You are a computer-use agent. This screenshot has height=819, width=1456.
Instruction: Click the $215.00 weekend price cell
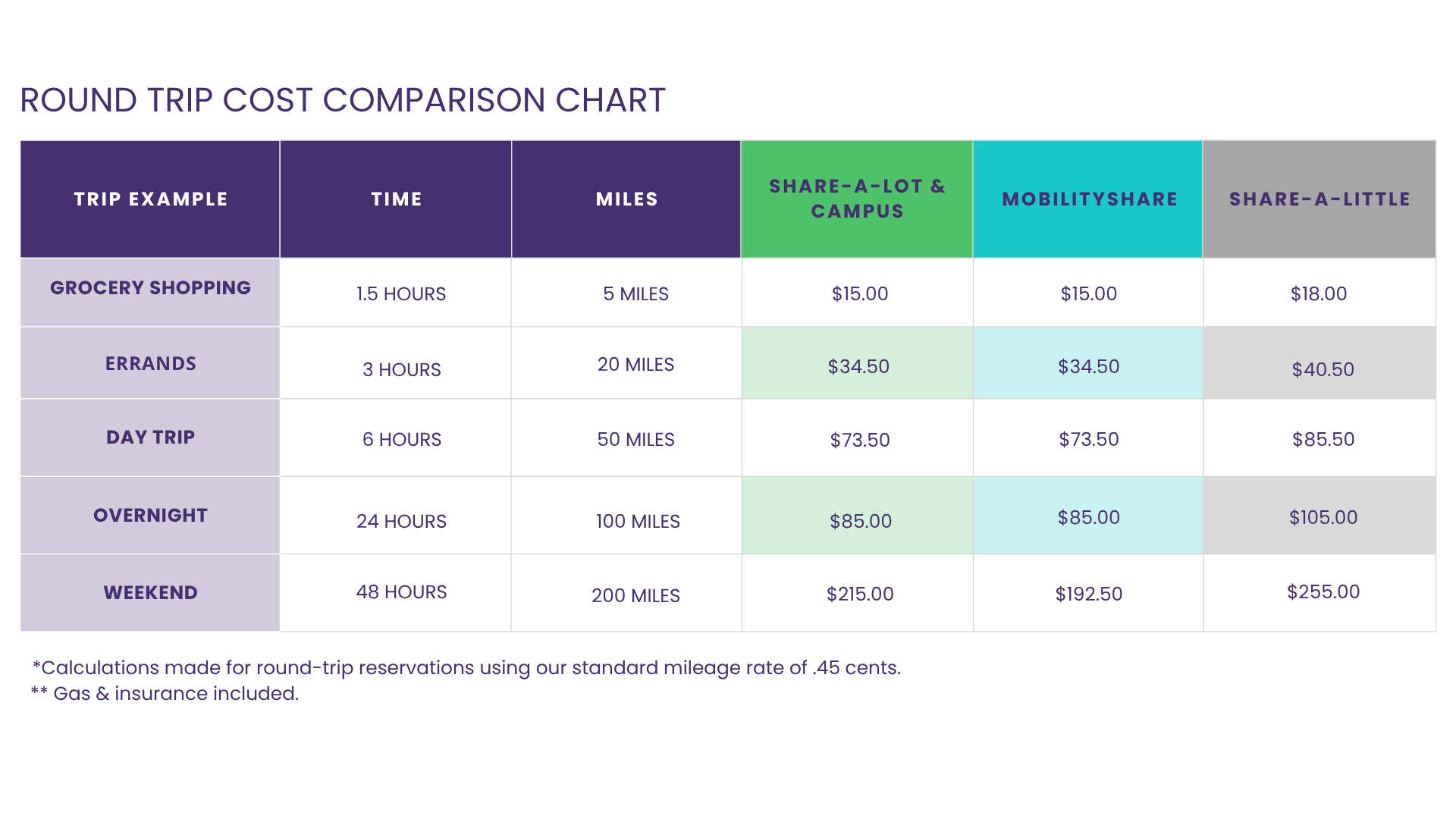pos(860,595)
